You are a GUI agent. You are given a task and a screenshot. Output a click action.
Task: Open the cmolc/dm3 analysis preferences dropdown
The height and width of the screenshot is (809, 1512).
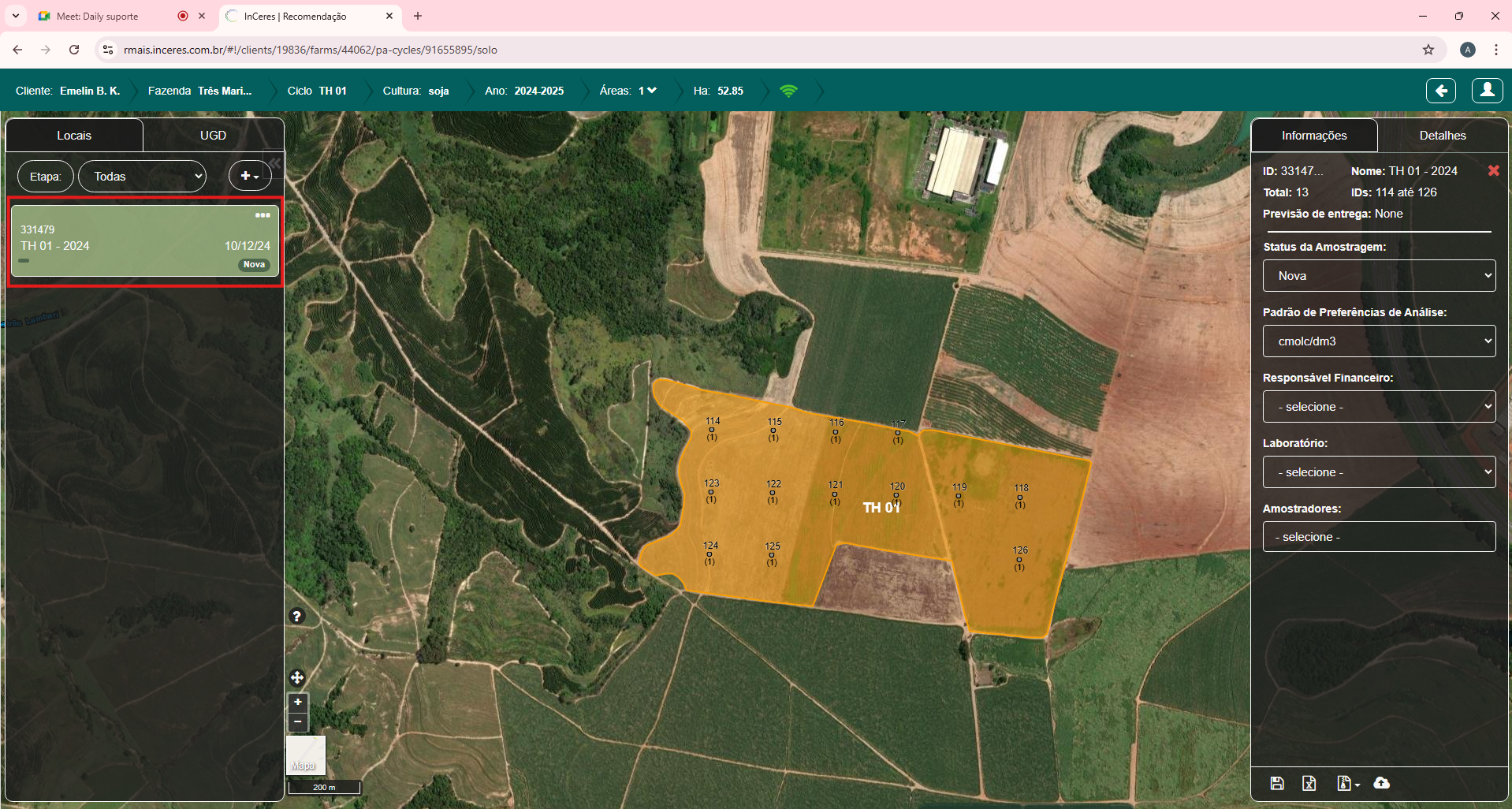[1379, 341]
